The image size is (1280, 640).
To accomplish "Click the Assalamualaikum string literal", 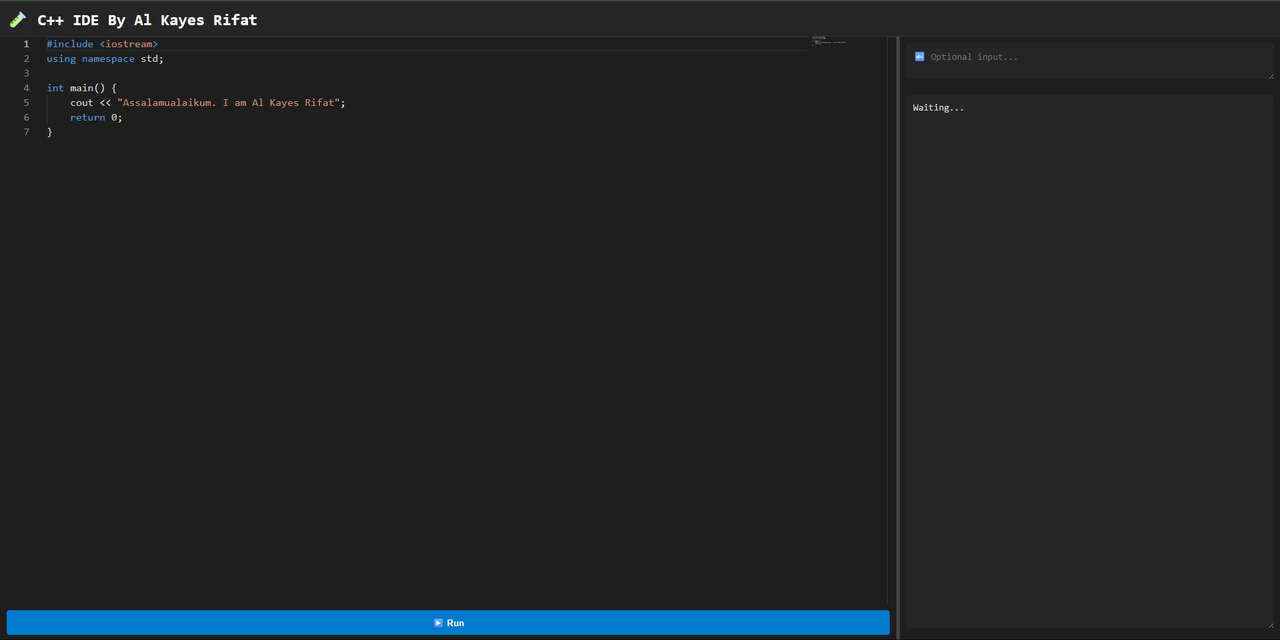I will pyautogui.click(x=228, y=103).
